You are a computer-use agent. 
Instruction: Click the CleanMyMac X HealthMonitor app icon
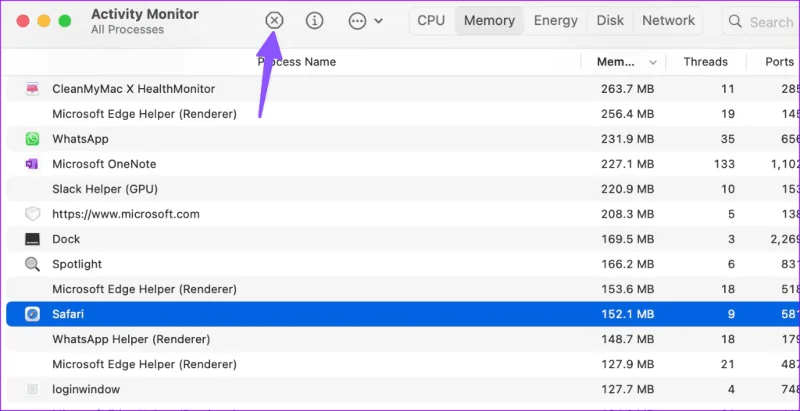(32, 89)
